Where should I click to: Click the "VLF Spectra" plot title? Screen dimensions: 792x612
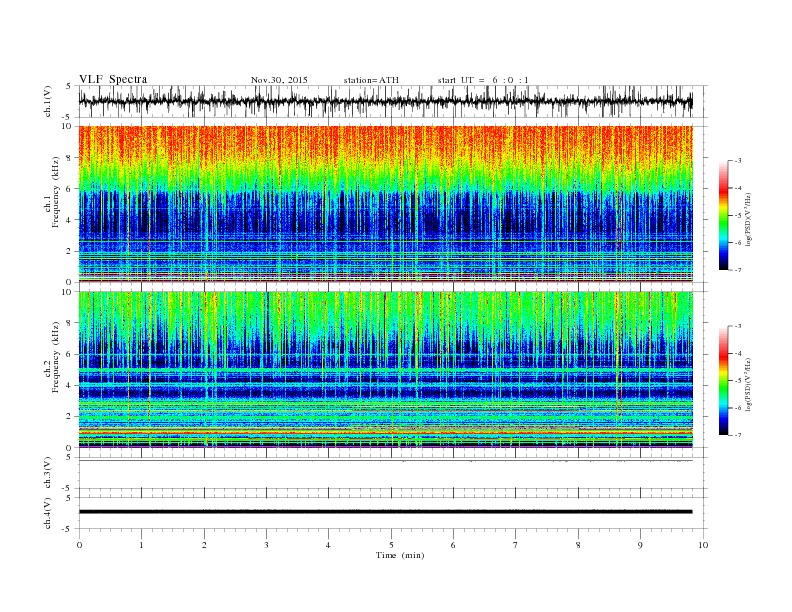(x=113, y=79)
